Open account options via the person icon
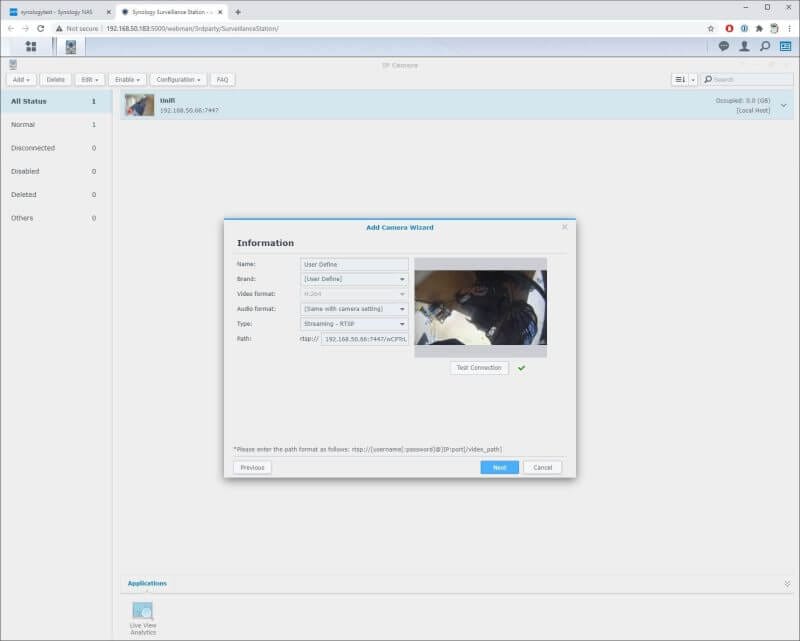 point(744,44)
